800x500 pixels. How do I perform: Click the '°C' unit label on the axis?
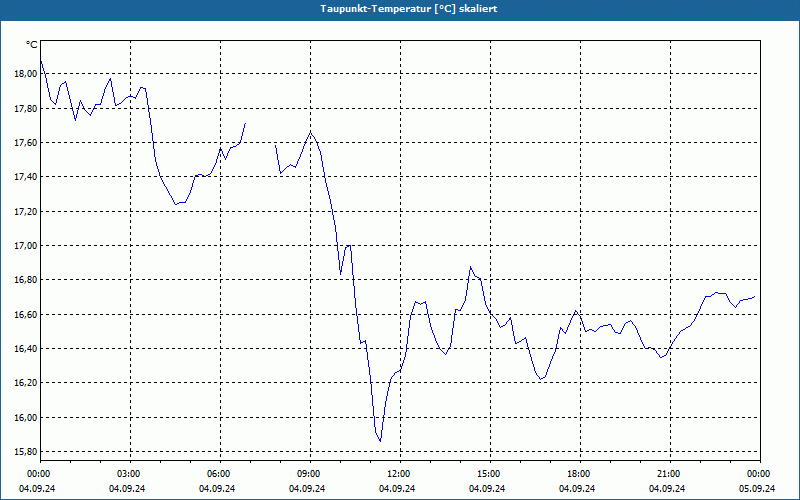coord(32,45)
